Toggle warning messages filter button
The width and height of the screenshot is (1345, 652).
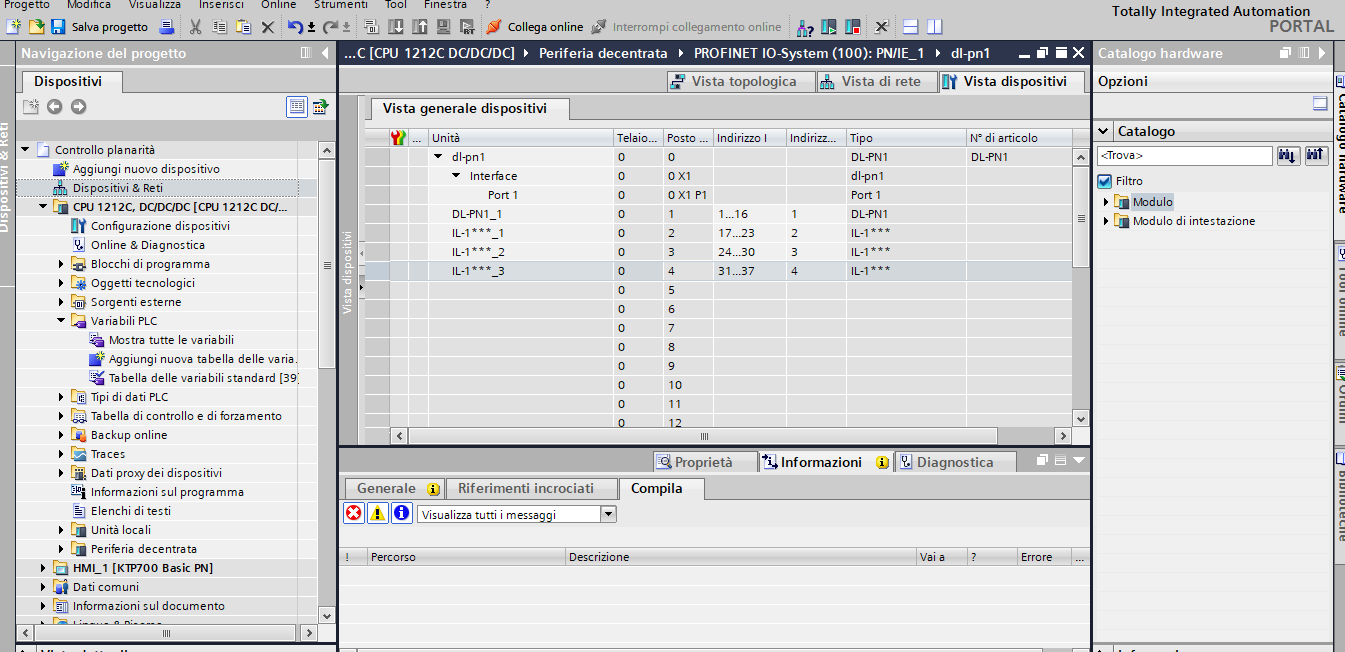pos(377,513)
